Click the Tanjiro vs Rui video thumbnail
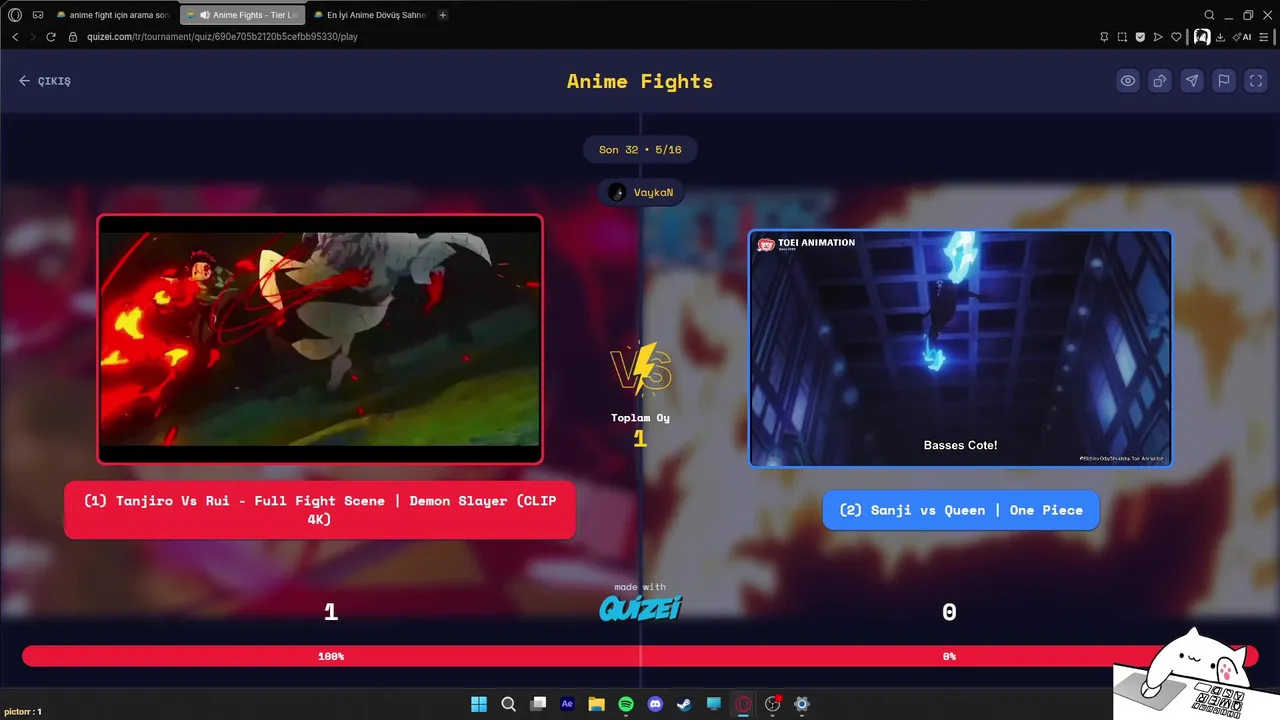The width and height of the screenshot is (1280, 720). 320,339
